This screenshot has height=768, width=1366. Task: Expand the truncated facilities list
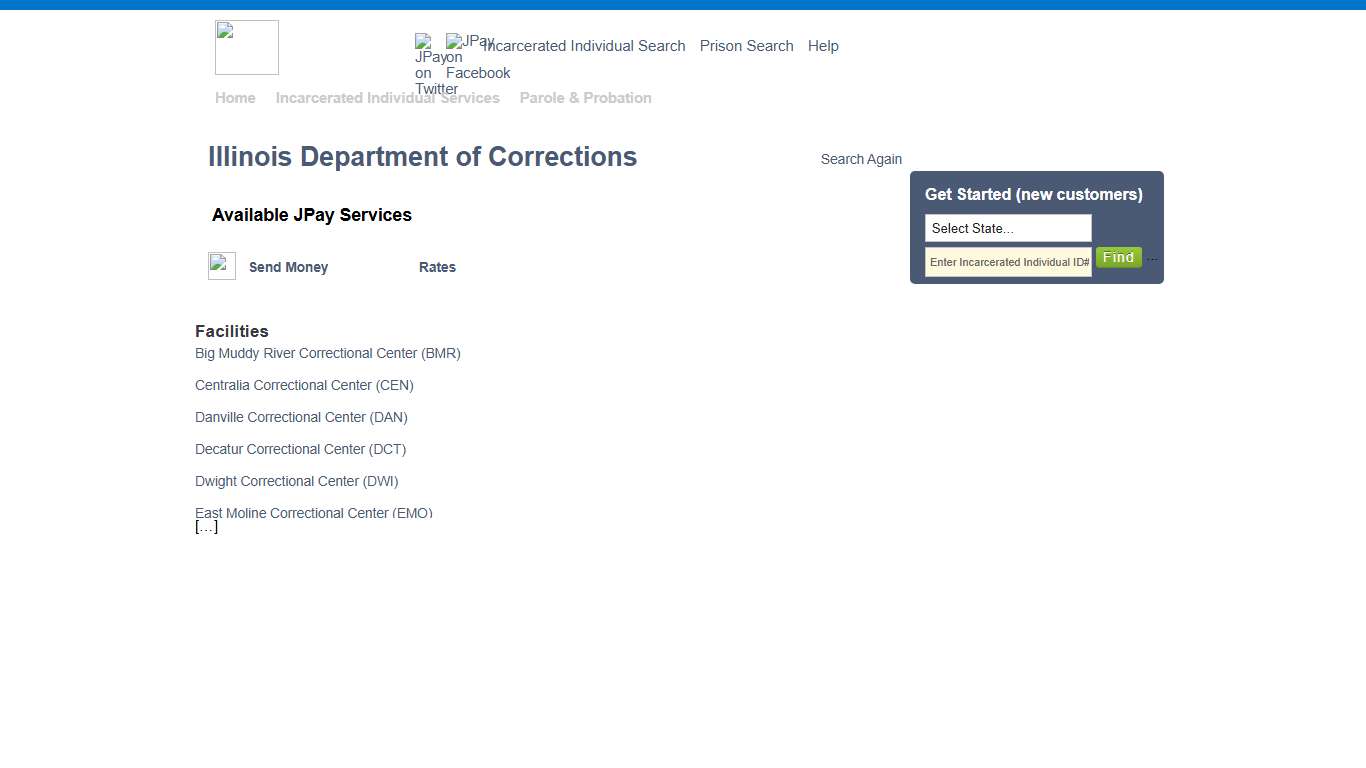pyautogui.click(x=206, y=526)
